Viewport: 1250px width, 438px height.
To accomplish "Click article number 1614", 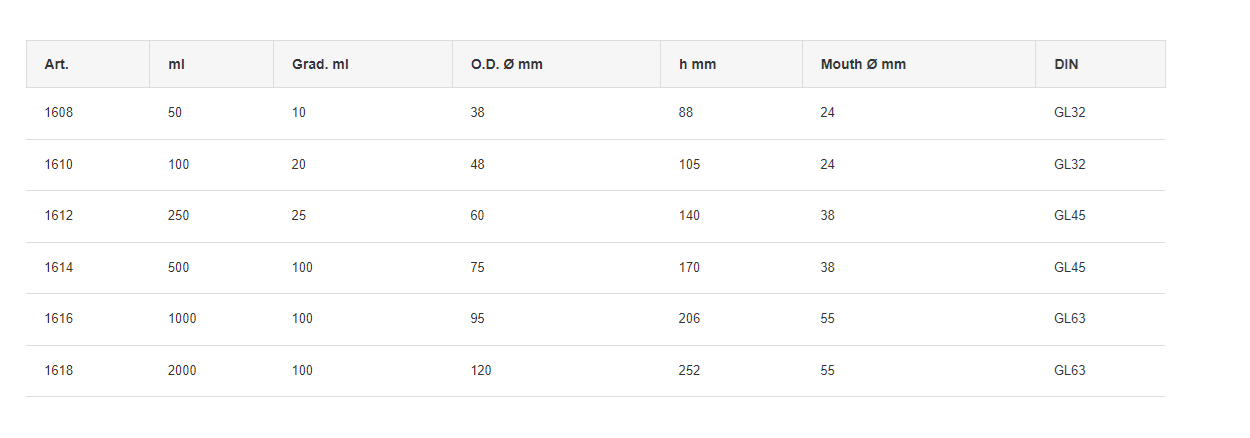I will point(59,268).
